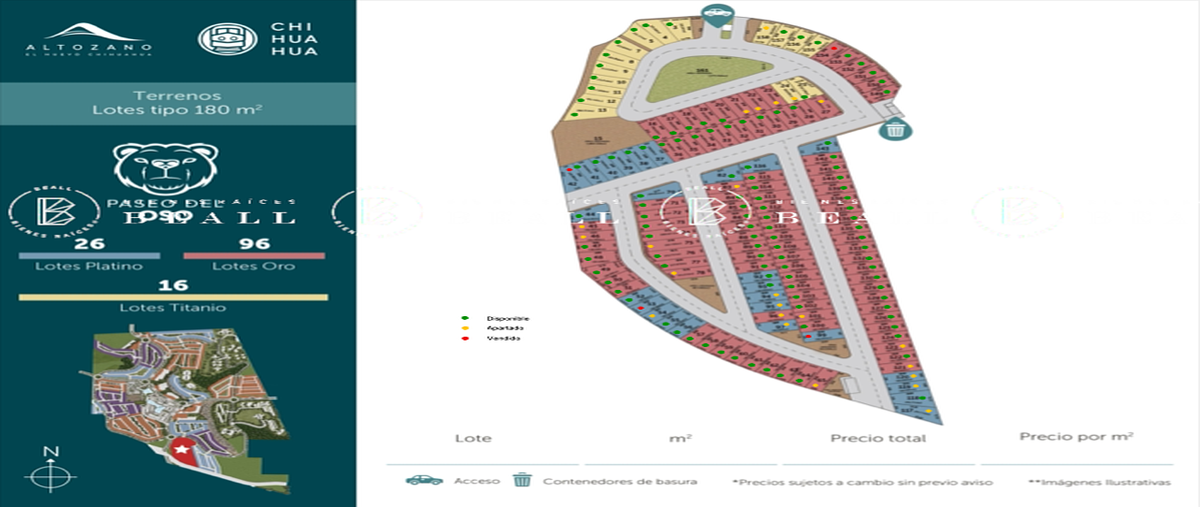Click the trash container marker beside the map
Screen dimensions: 1200x507
(894, 128)
